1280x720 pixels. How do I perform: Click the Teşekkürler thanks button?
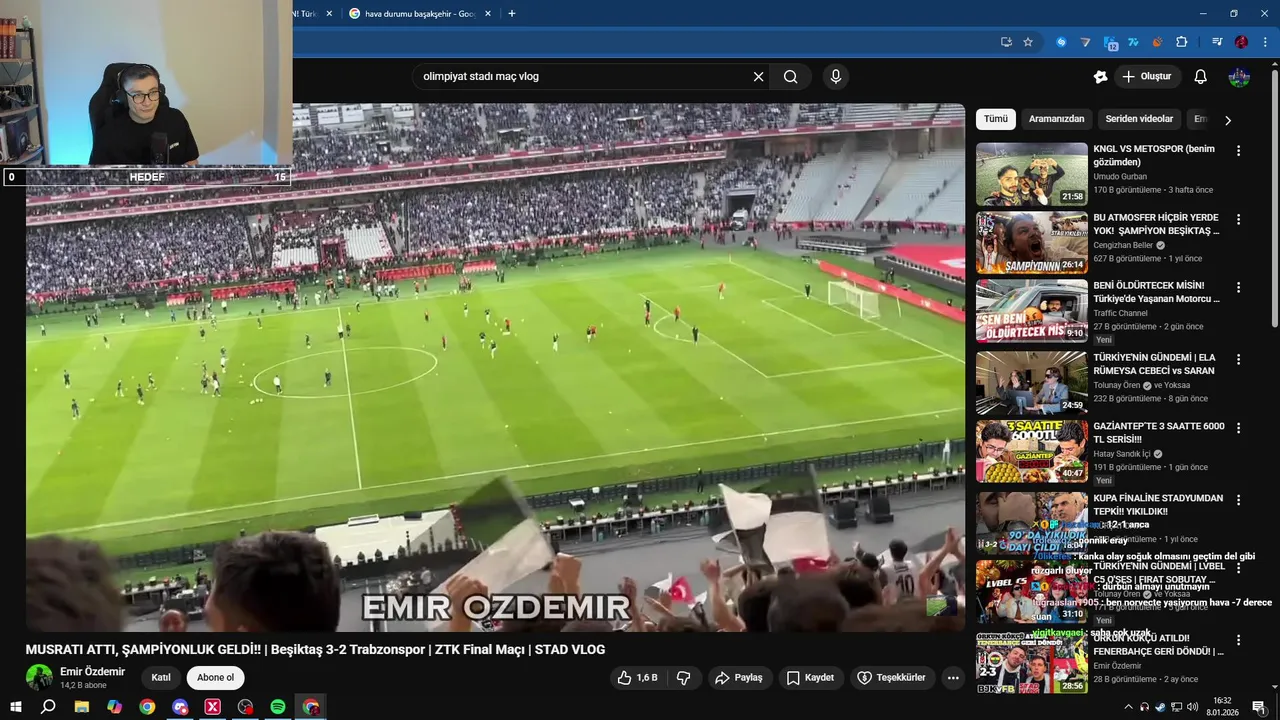[x=892, y=678]
